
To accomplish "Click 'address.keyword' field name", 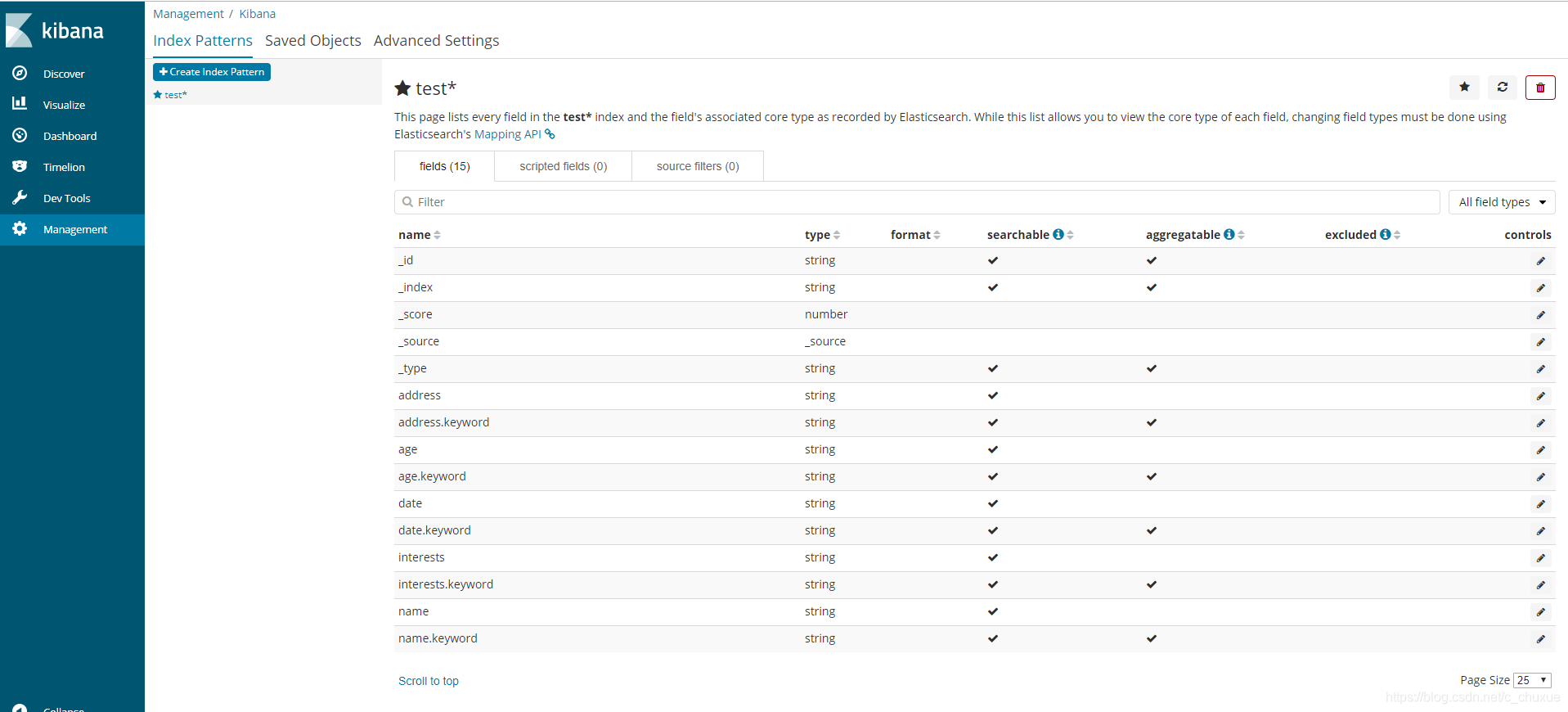I will [x=443, y=422].
